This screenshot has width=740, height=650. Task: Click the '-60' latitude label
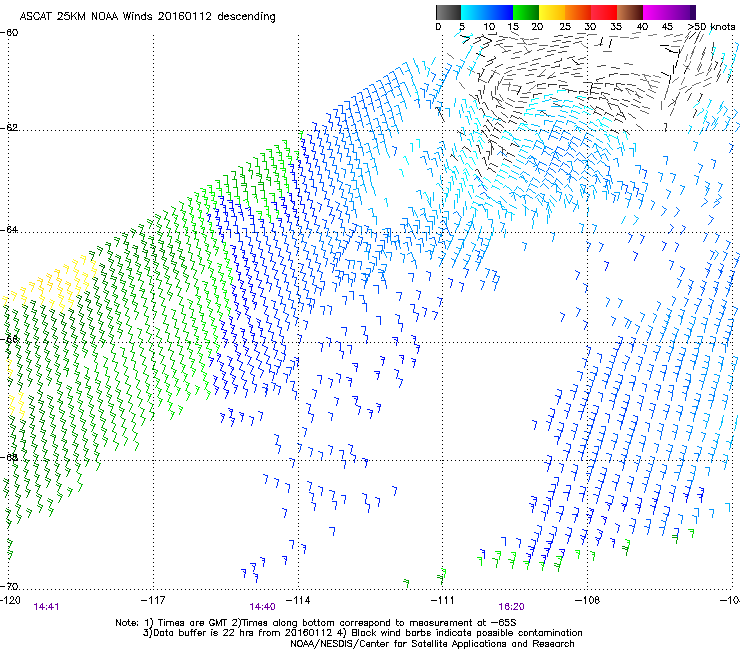(x=10, y=33)
